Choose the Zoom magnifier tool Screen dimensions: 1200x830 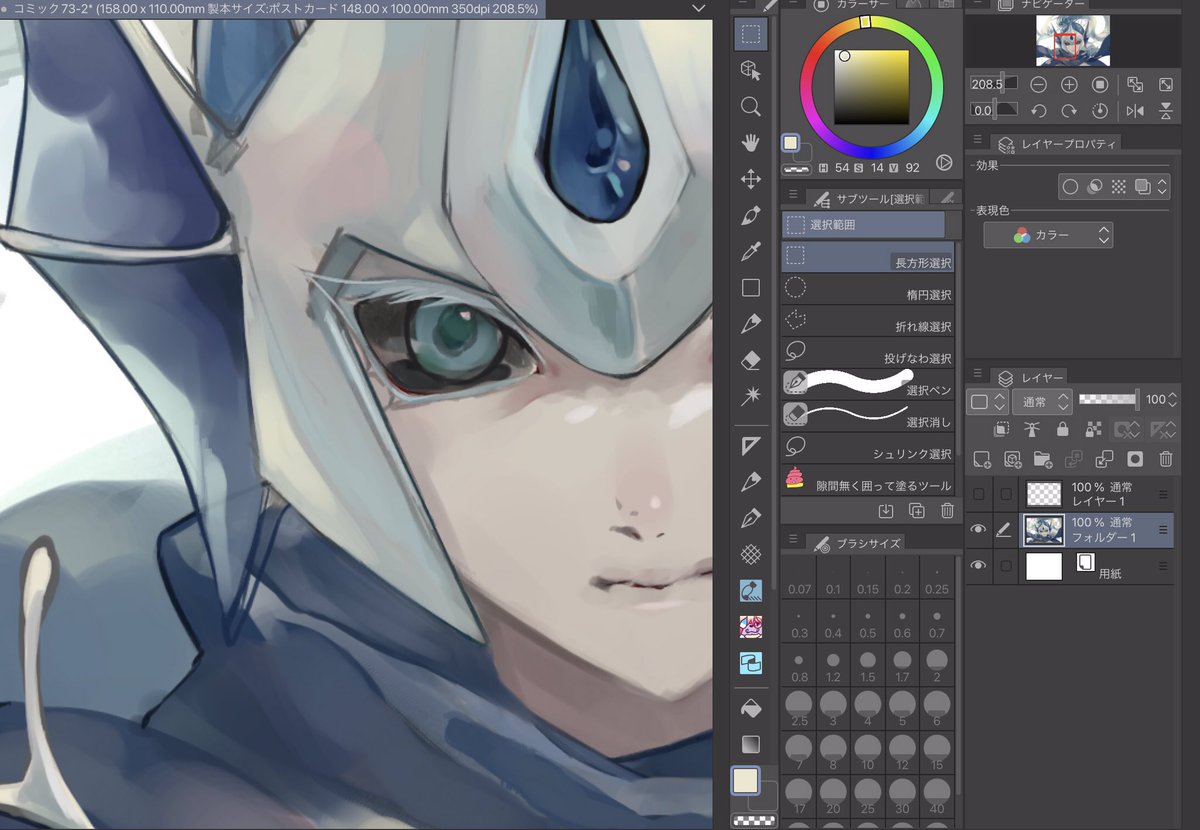pos(750,106)
